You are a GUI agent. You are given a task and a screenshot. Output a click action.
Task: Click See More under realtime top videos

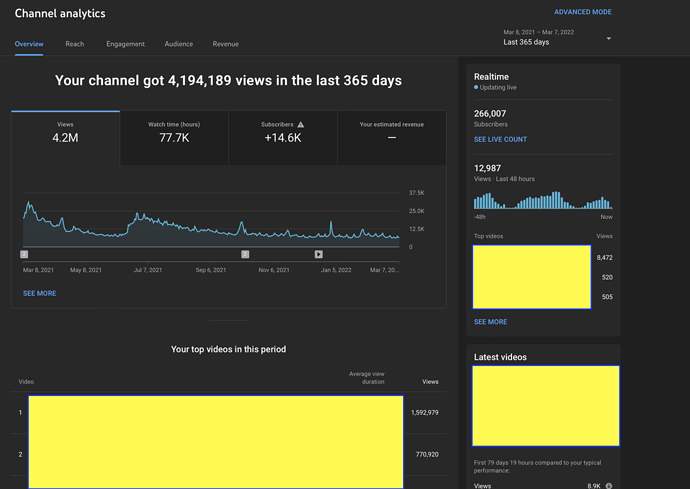(x=490, y=322)
